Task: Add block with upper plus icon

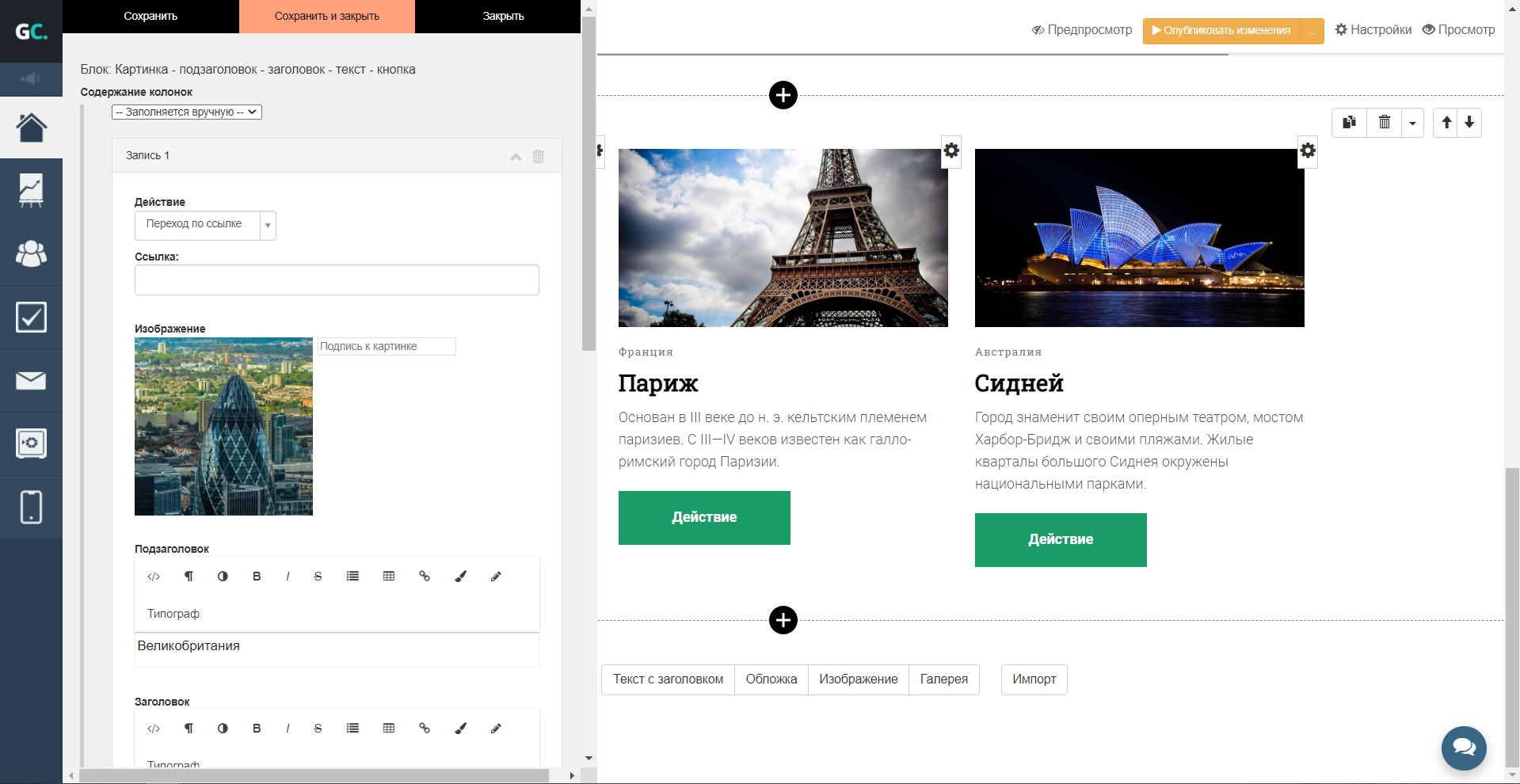Action: (x=783, y=96)
